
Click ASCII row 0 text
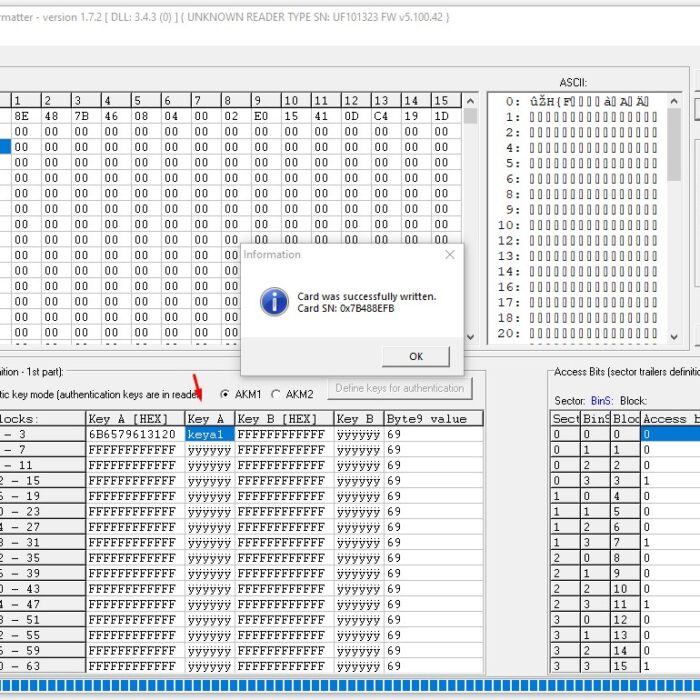[x=589, y=102]
